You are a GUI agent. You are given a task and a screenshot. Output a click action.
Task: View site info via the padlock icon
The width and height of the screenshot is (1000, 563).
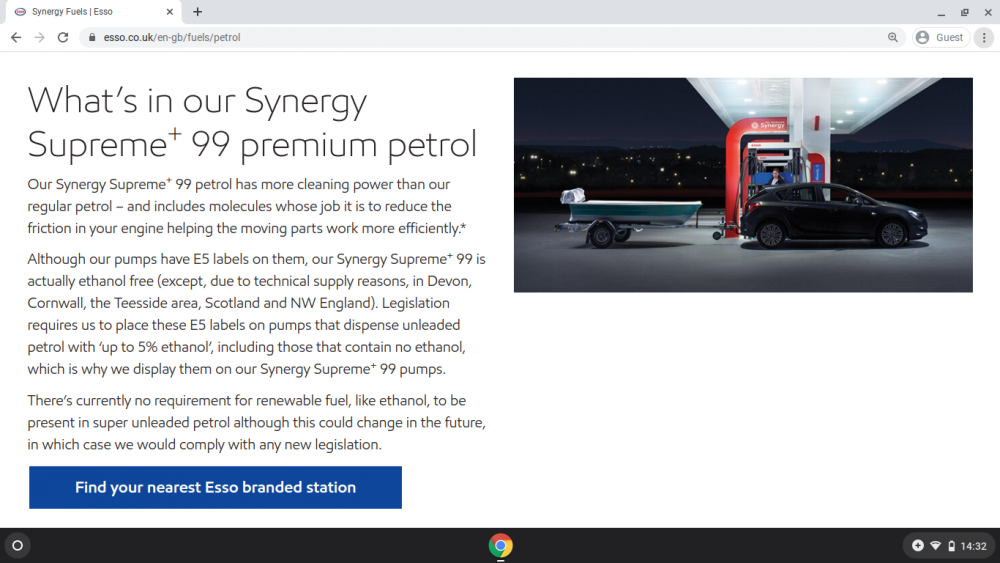(x=92, y=38)
